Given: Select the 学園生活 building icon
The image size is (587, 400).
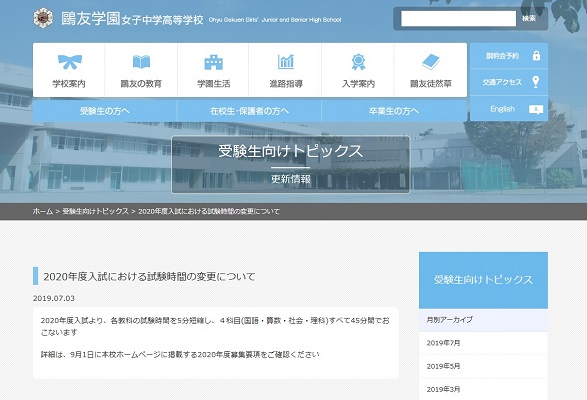Looking at the screenshot, I should click(x=213, y=62).
